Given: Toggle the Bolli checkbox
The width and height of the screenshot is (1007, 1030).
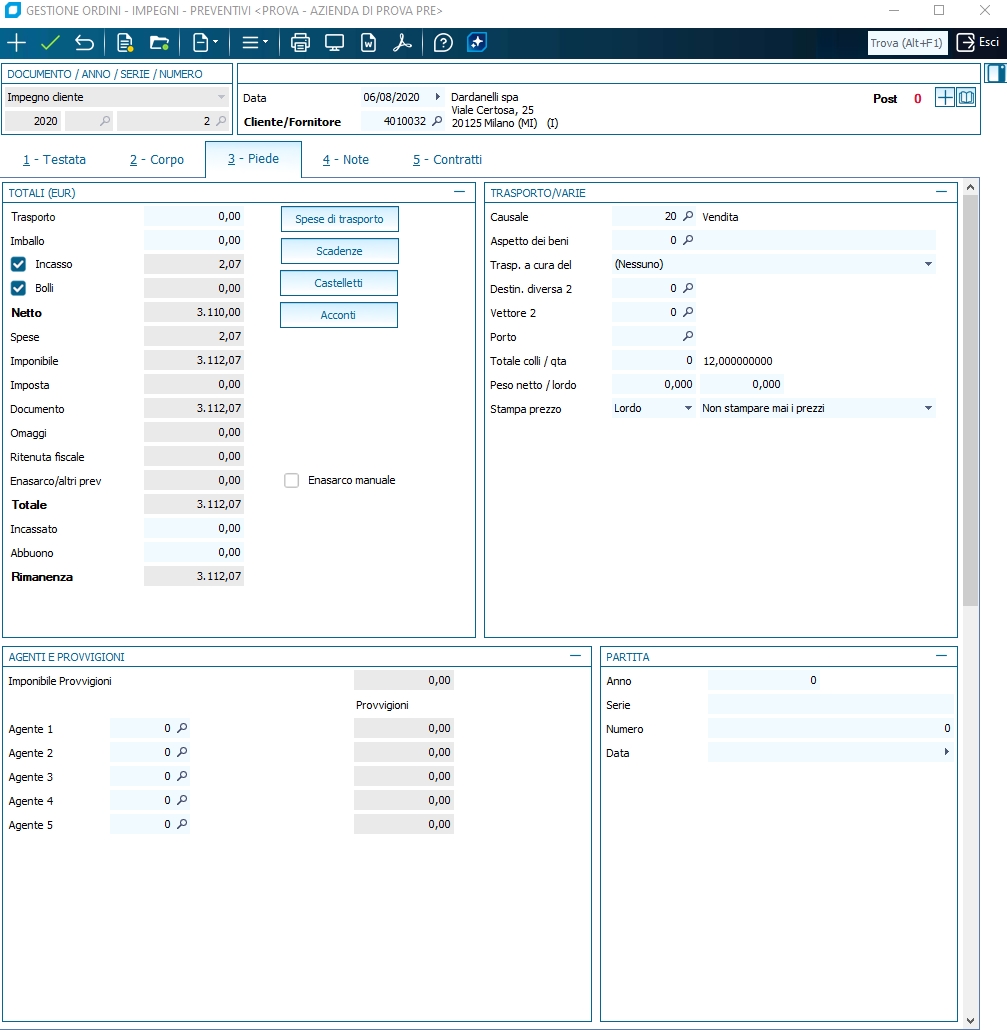Looking at the screenshot, I should tap(18, 289).
